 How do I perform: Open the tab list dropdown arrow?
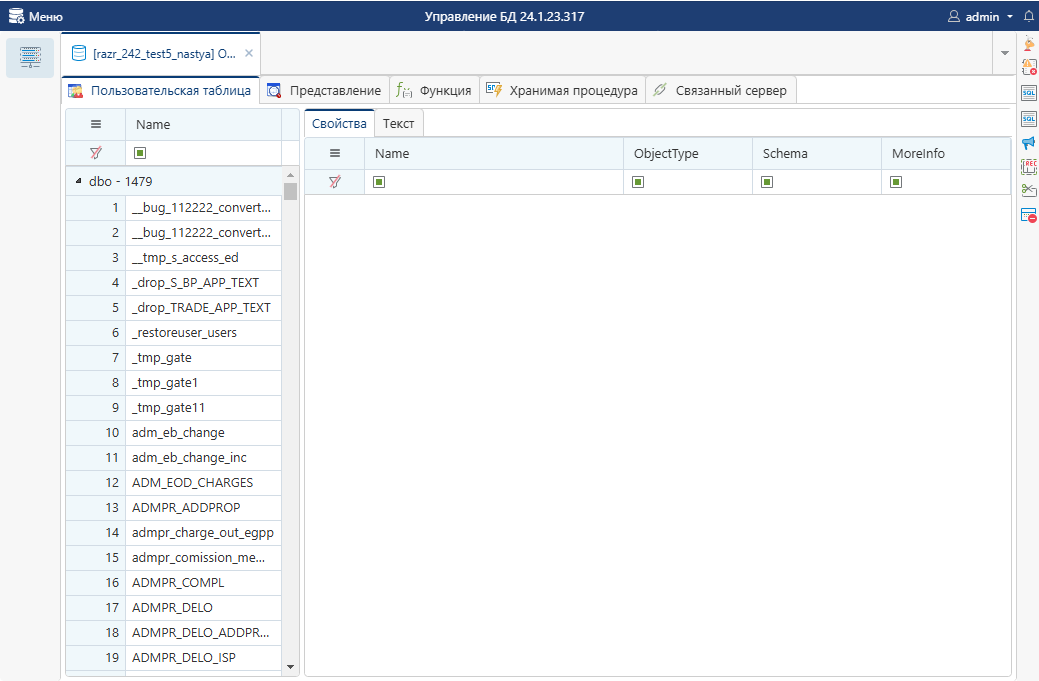1005,53
